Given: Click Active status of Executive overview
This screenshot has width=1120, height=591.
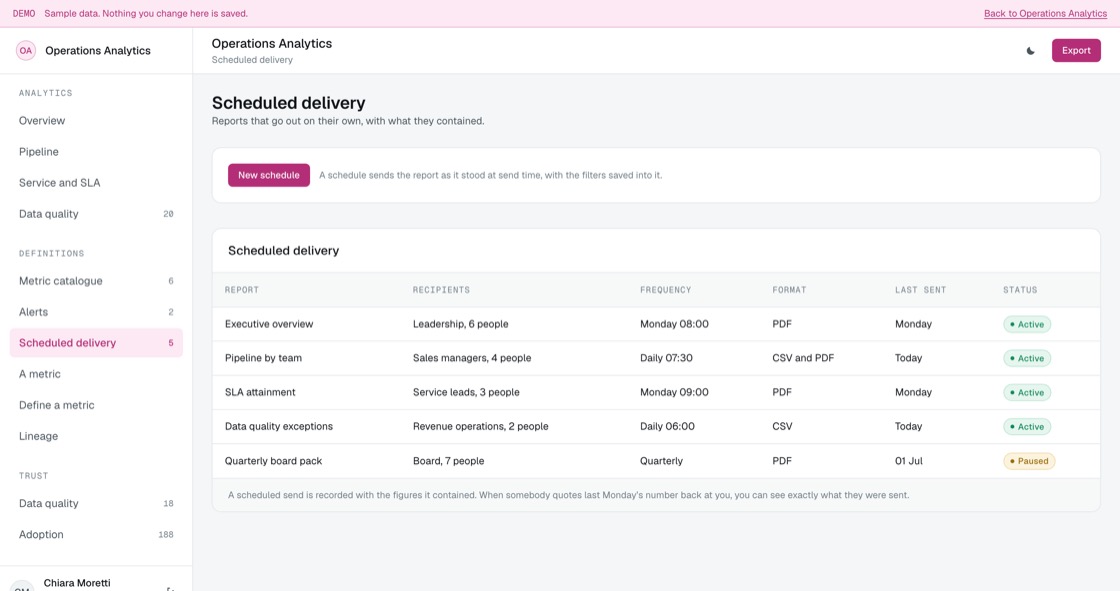Looking at the screenshot, I should click(x=1026, y=324).
